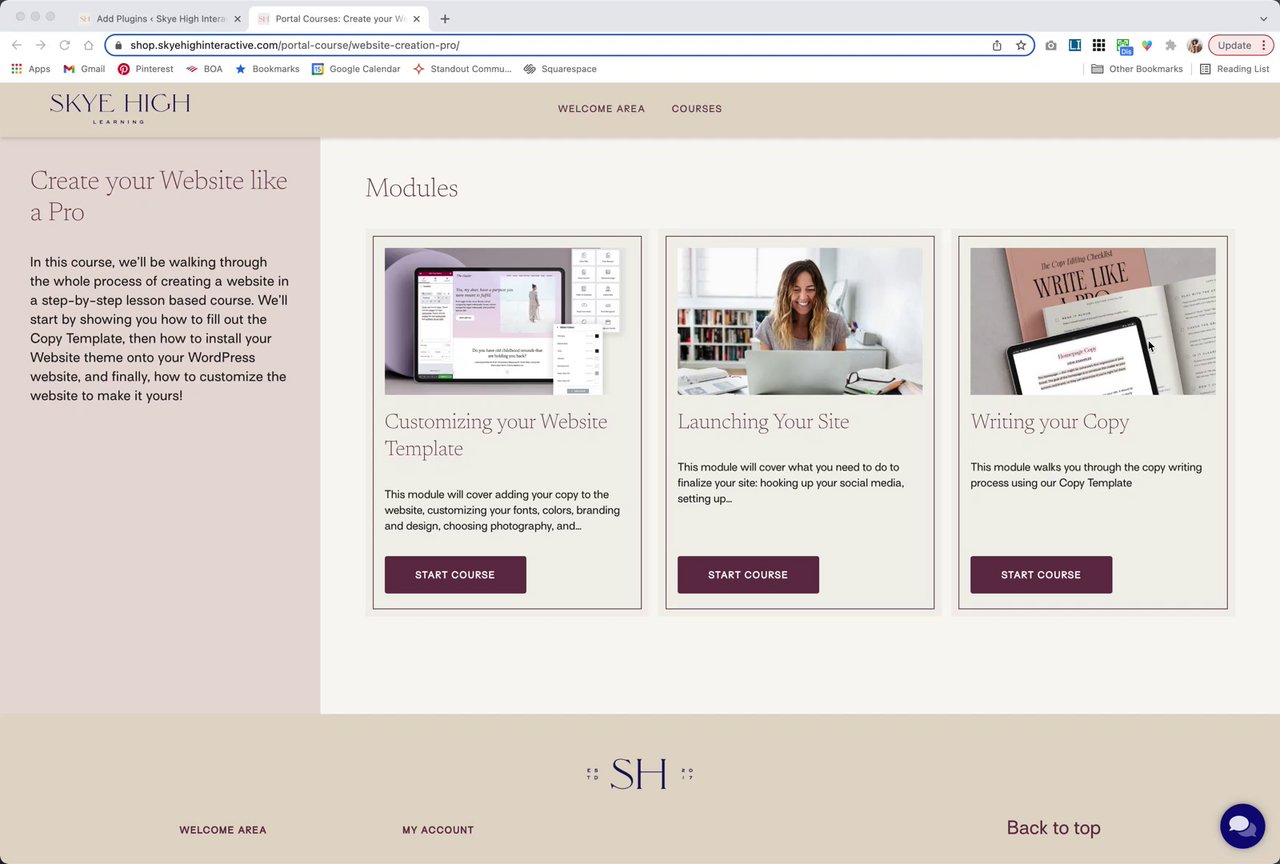The height and width of the screenshot is (864, 1280).
Task: Click the Modules heading
Action: point(411,188)
